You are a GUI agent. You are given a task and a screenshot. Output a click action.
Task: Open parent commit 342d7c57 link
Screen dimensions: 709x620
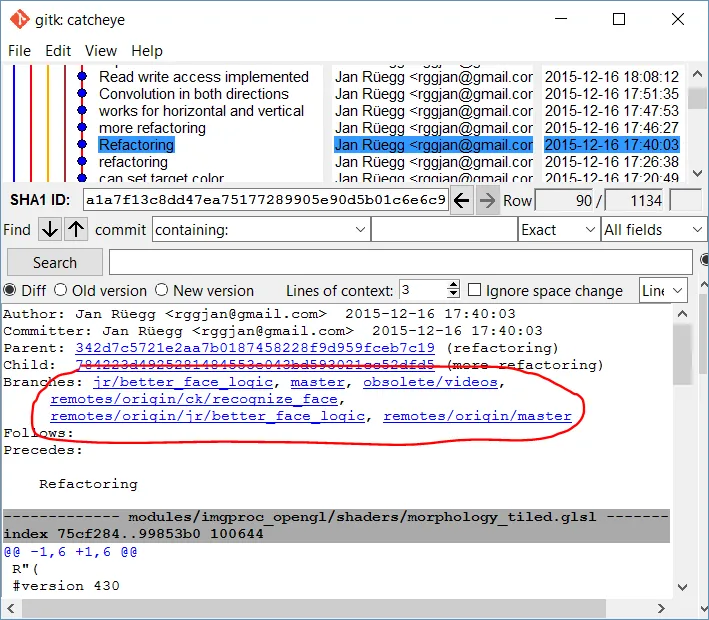255,348
